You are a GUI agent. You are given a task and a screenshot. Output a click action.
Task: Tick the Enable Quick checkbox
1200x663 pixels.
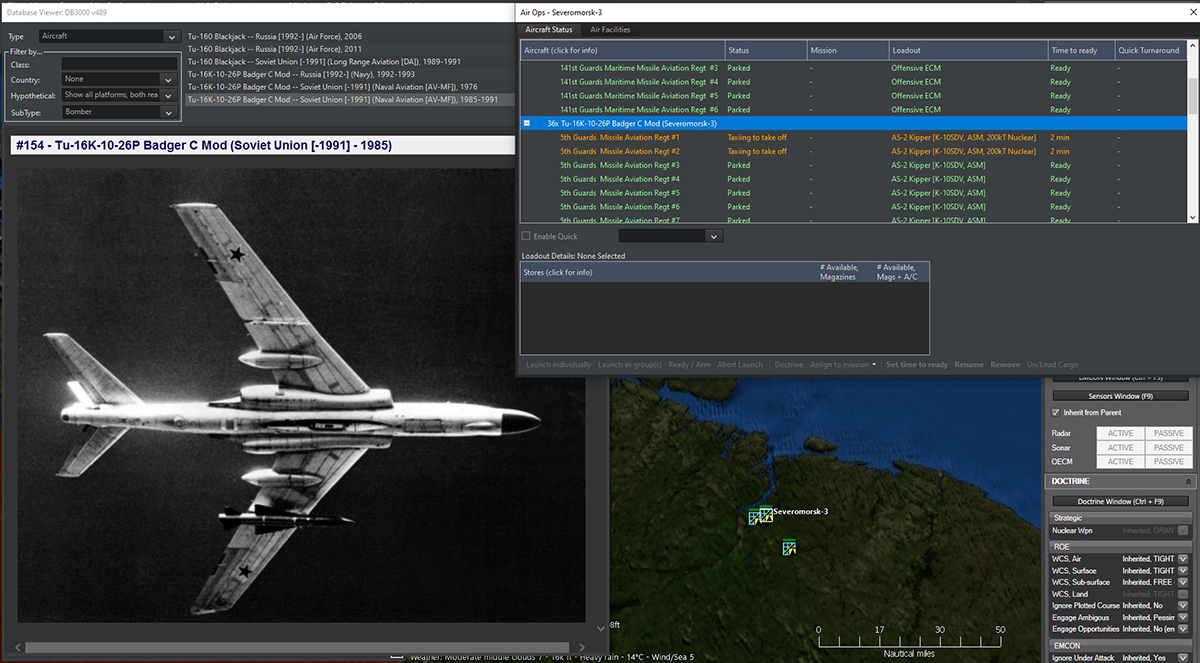(527, 236)
